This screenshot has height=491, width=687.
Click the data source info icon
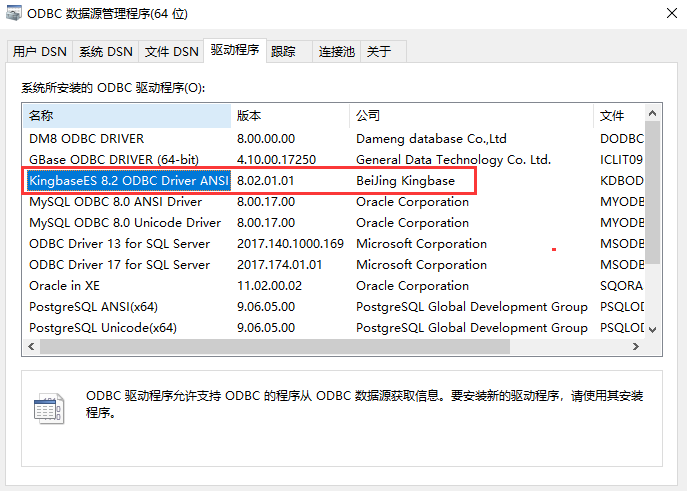(x=49, y=409)
